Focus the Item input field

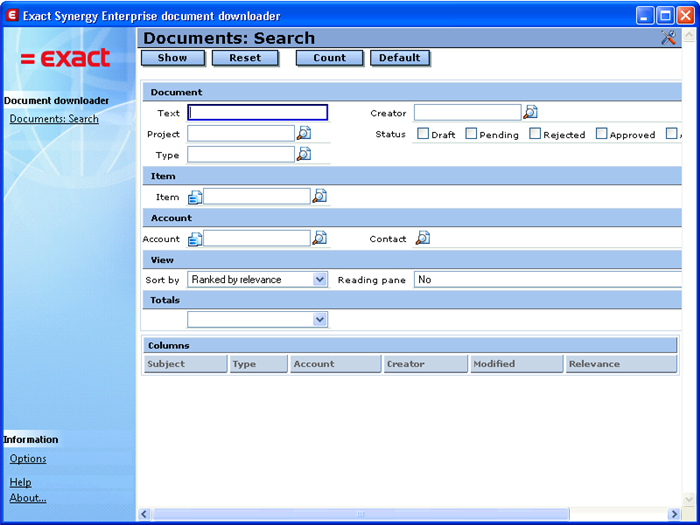(257, 196)
